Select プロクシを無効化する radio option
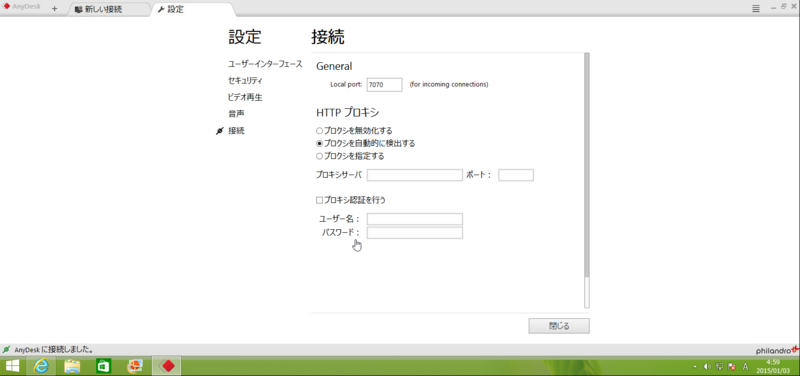800x376 pixels. point(319,131)
